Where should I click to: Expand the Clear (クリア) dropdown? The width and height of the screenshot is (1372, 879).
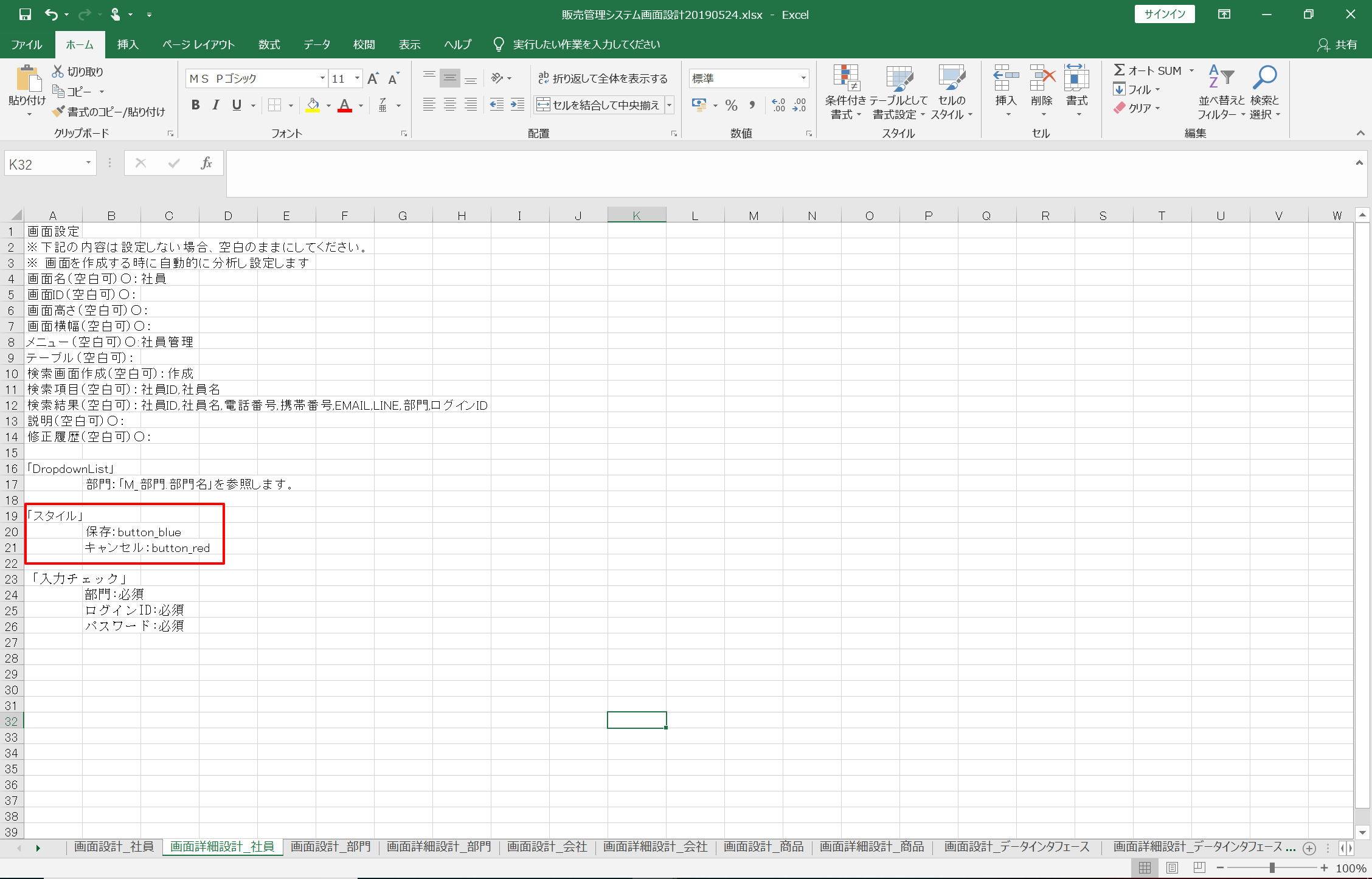(x=1157, y=108)
